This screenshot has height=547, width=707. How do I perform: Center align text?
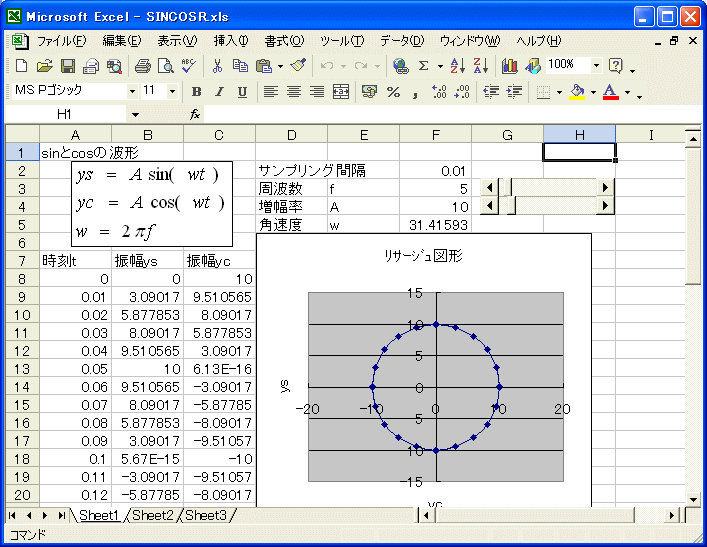pyautogui.click(x=294, y=92)
